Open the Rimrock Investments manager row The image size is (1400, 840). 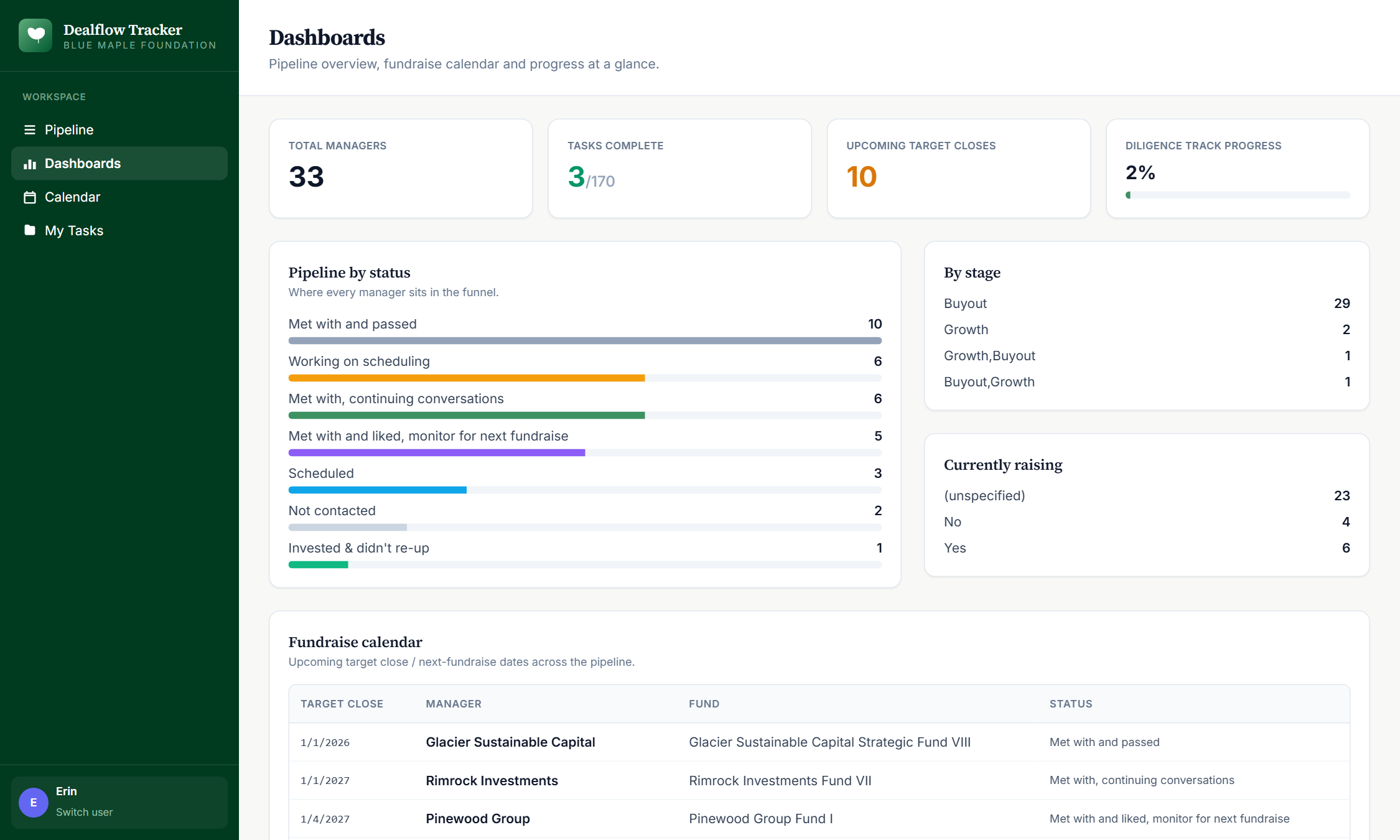tap(819, 780)
